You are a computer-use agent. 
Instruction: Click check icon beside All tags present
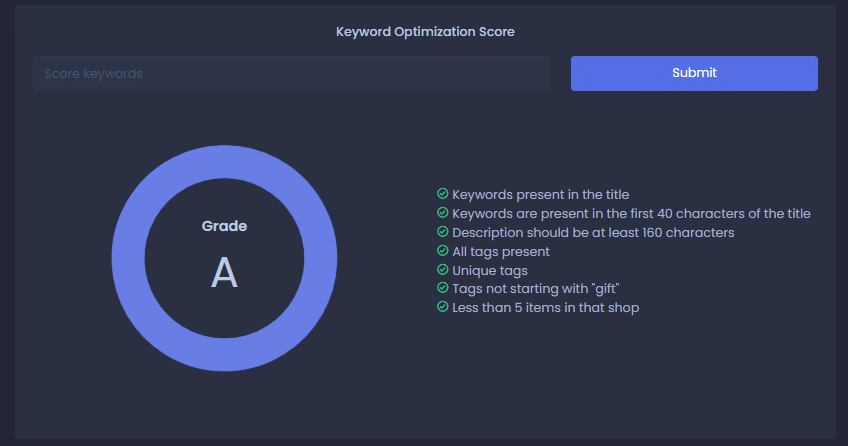[442, 250]
